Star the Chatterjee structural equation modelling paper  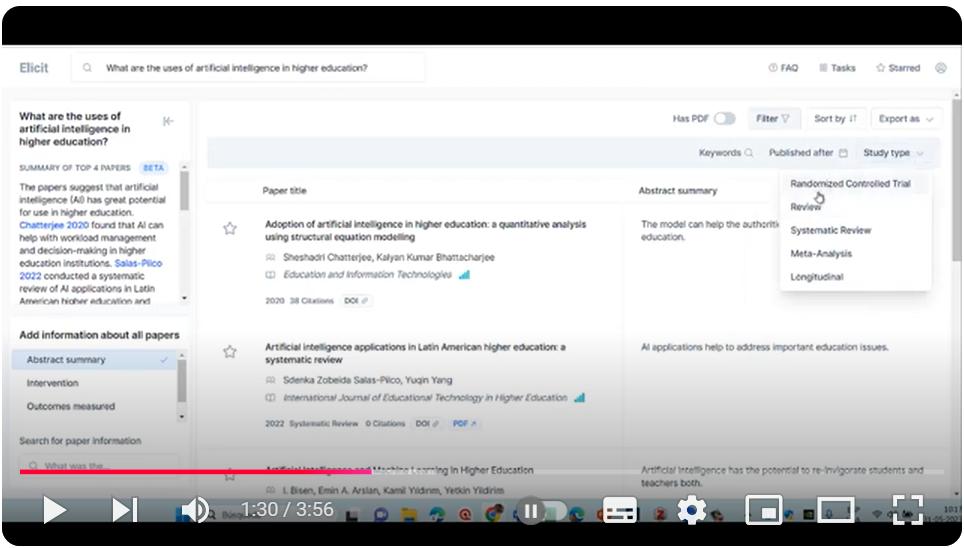click(x=230, y=229)
